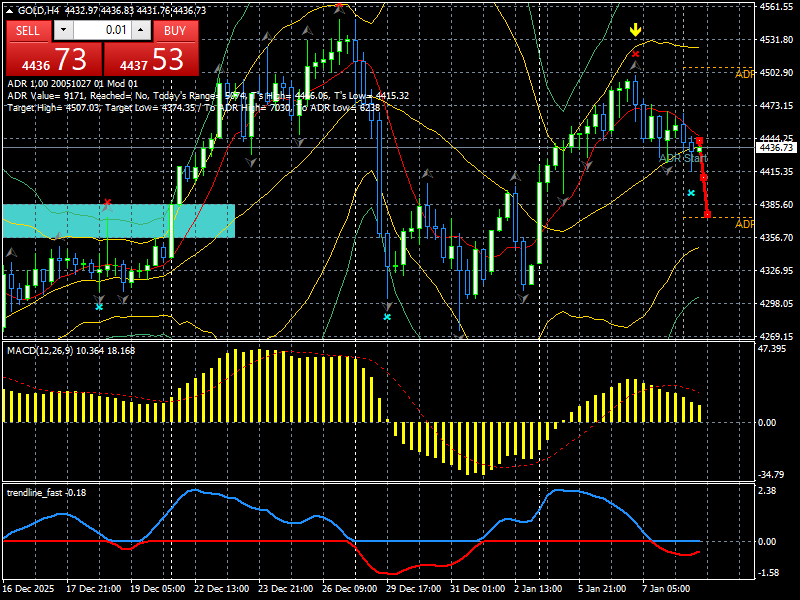This screenshot has height=600, width=800.
Task: Click the SELL one-click trading button
Action: [28, 31]
